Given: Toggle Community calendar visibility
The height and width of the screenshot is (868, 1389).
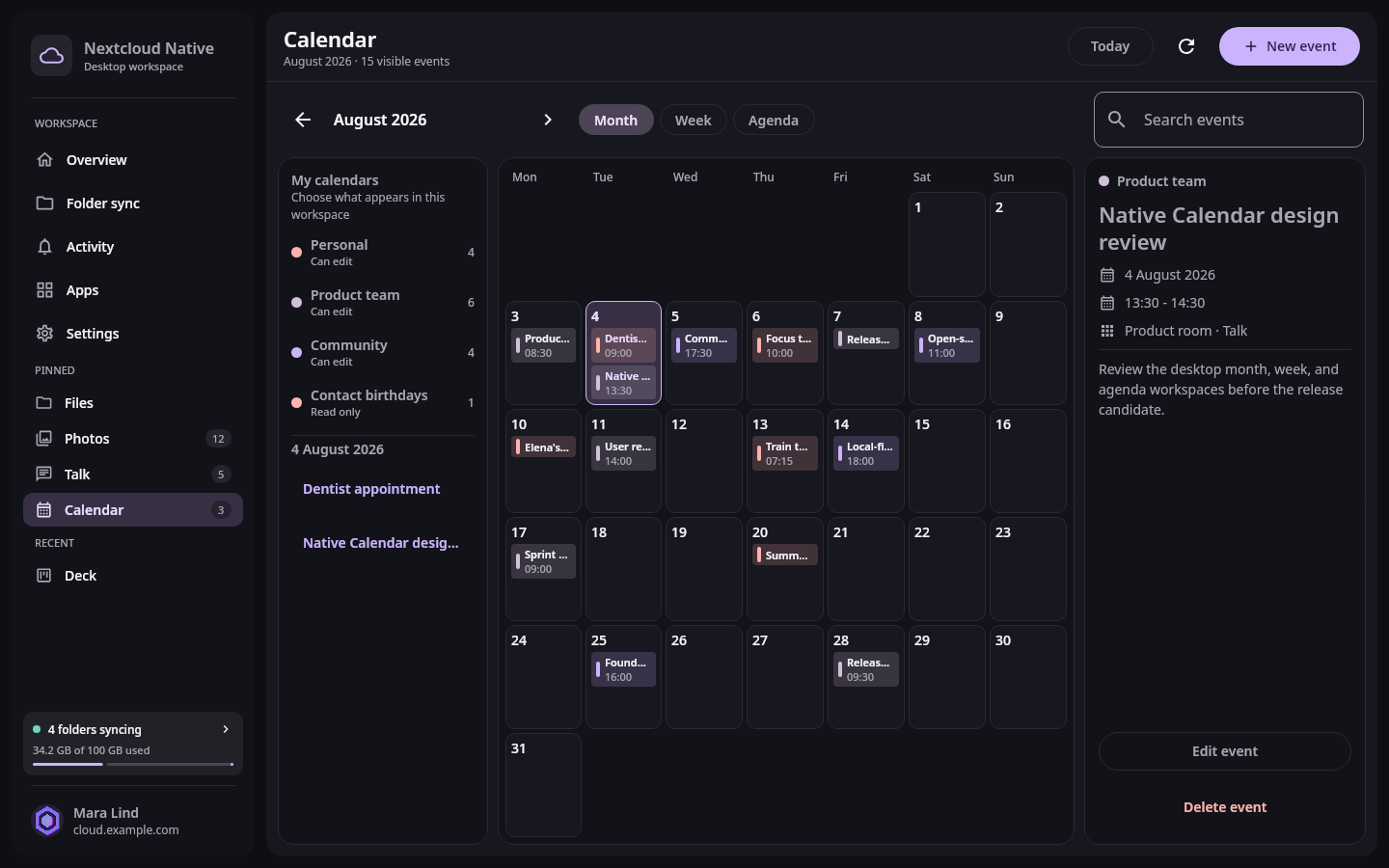Looking at the screenshot, I should click(383, 353).
